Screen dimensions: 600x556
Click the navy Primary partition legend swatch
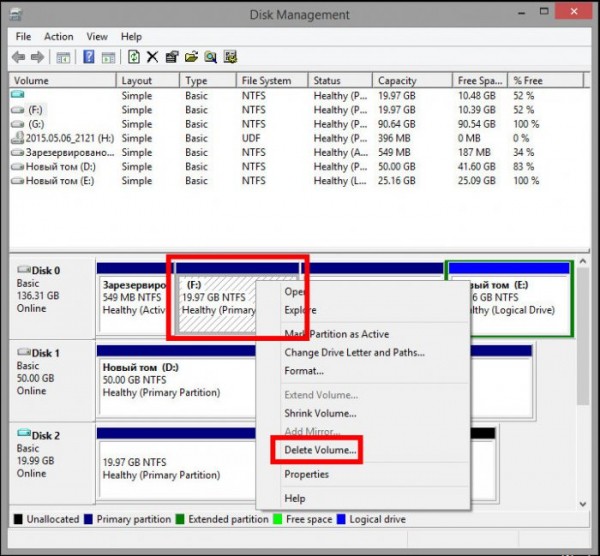click(88, 519)
